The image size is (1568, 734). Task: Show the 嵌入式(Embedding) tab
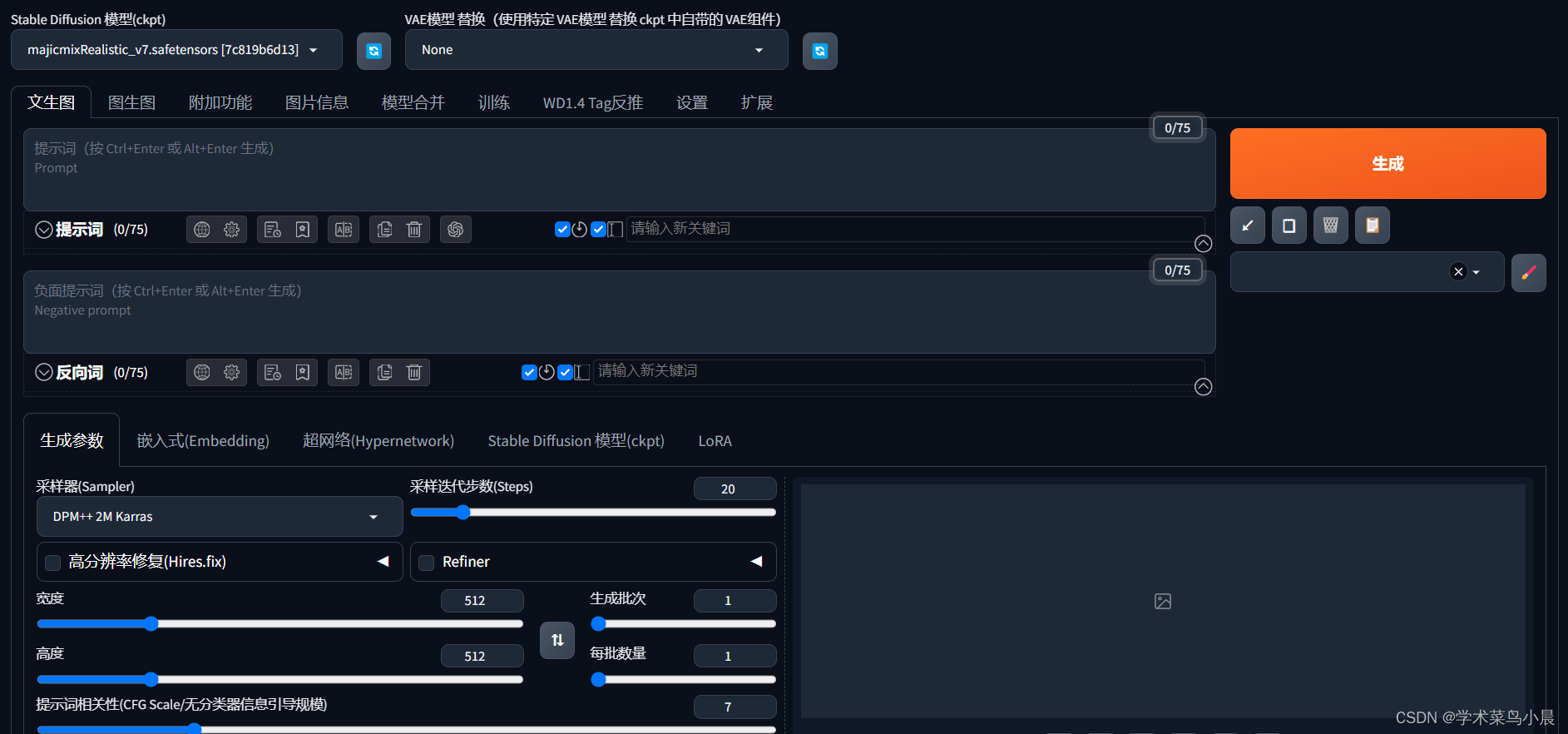(x=203, y=440)
